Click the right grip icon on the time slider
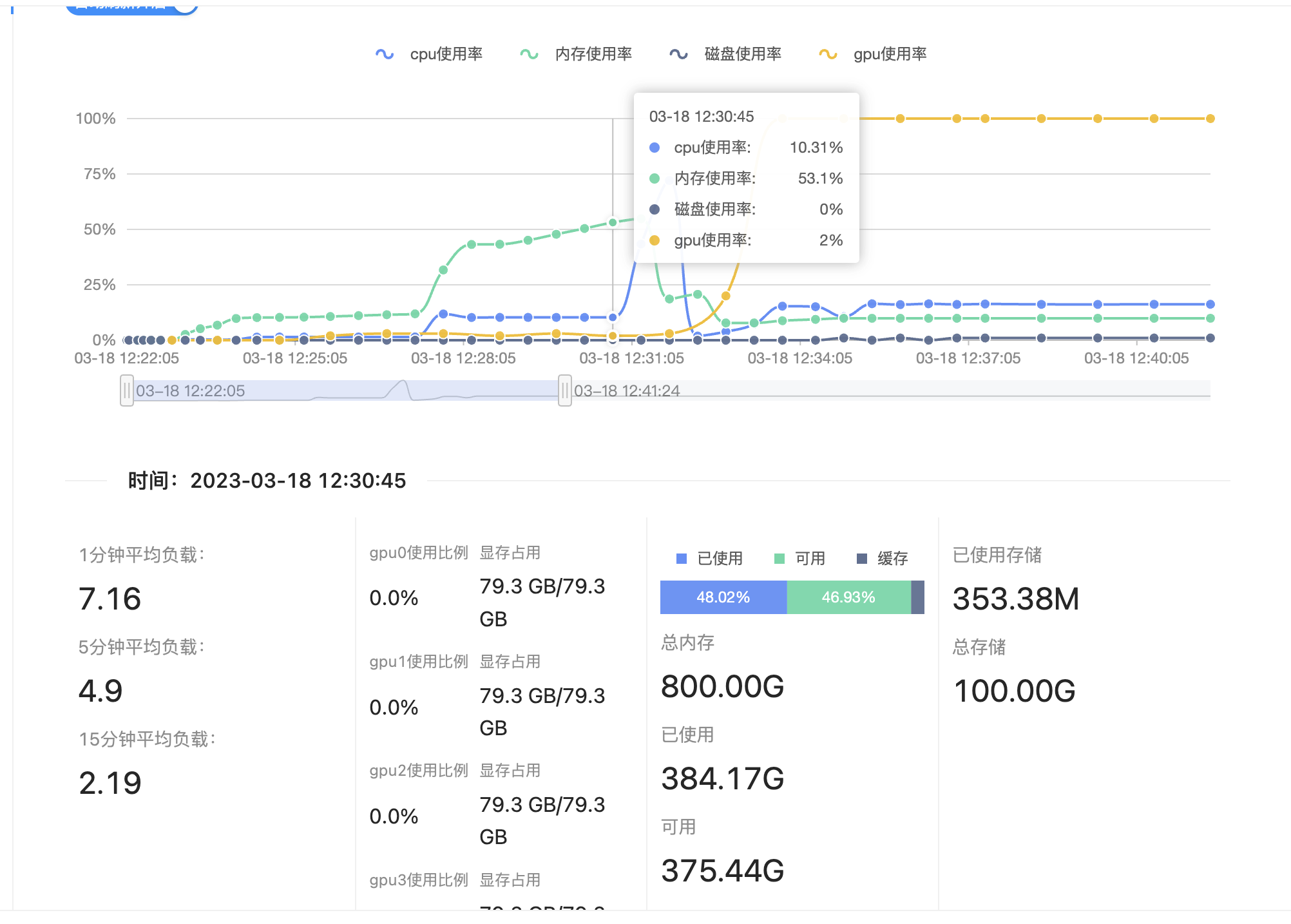Image resolution: width=1291 pixels, height=924 pixels. tap(565, 390)
